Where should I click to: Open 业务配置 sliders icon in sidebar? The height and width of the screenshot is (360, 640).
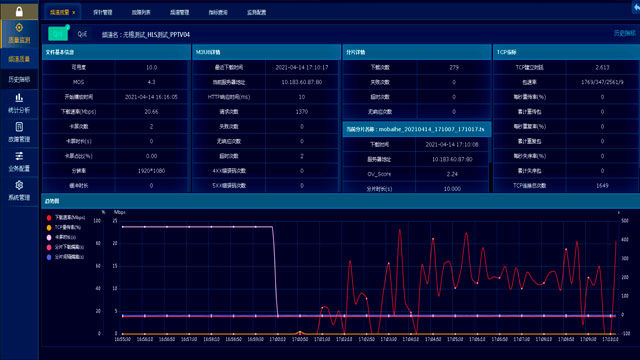19,156
